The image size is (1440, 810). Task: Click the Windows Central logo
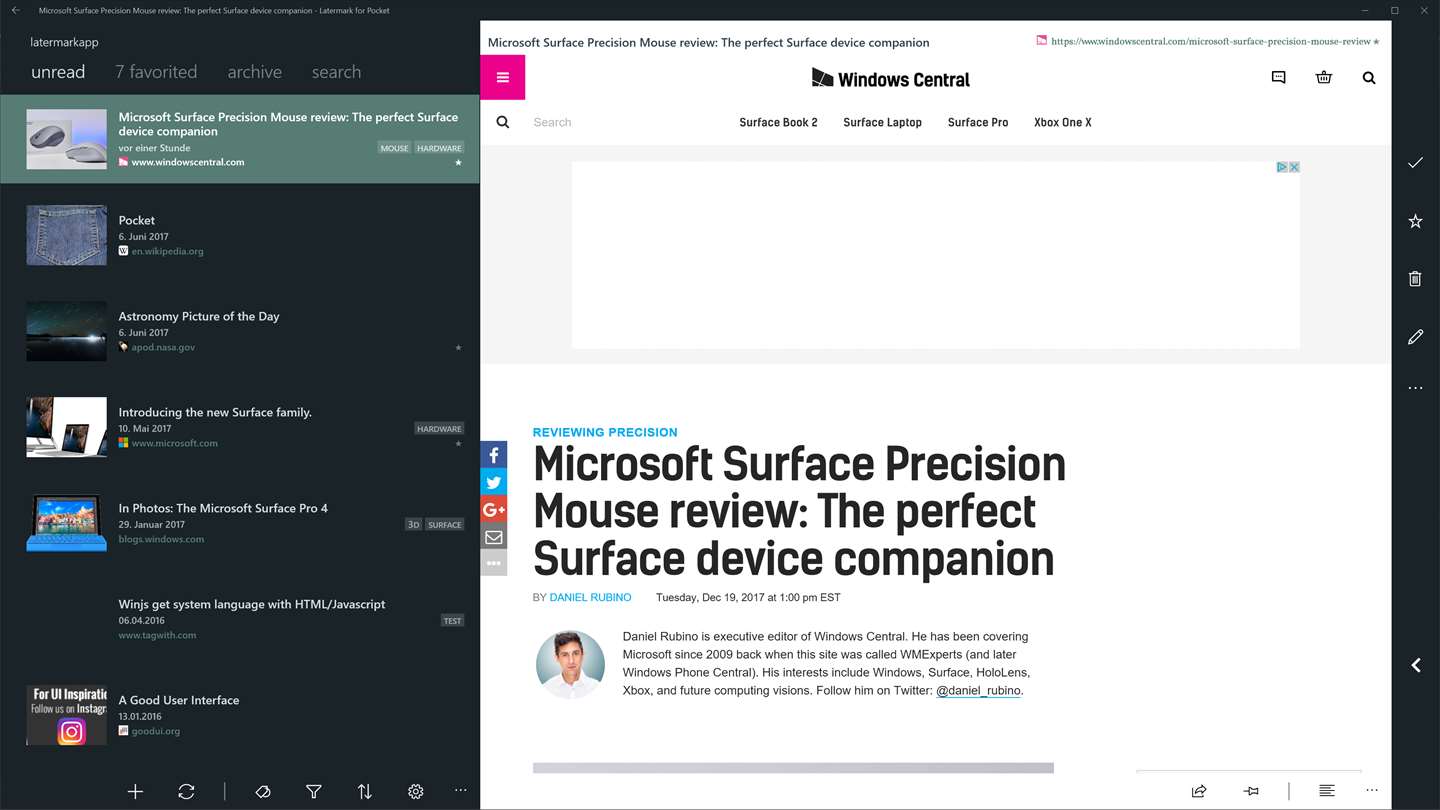(890, 78)
